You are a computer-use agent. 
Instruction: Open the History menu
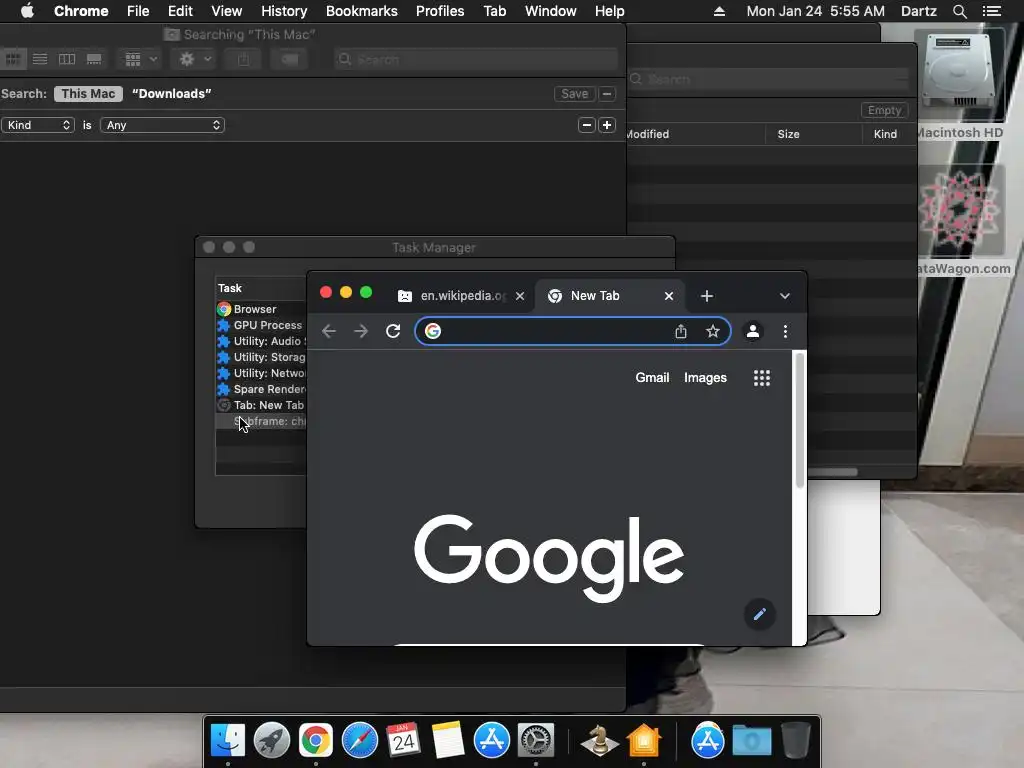pyautogui.click(x=283, y=11)
